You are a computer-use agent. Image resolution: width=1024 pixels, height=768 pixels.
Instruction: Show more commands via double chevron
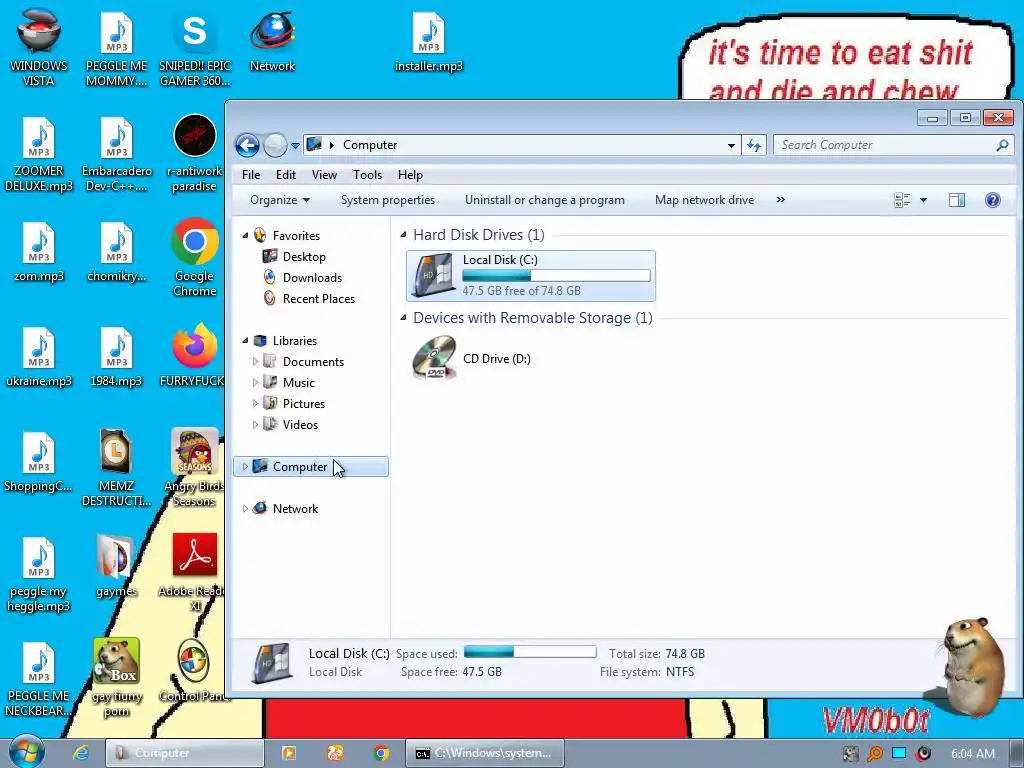[780, 200]
